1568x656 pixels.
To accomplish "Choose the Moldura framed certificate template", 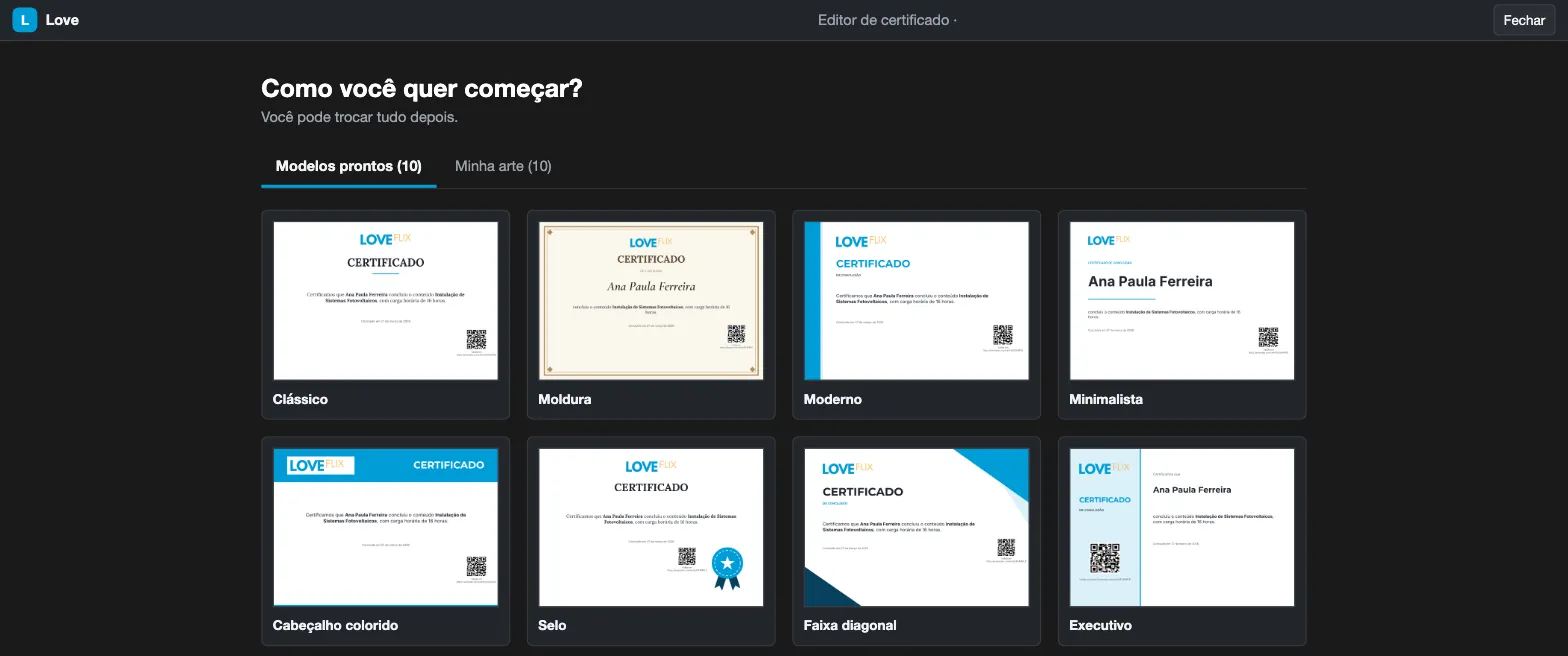I will coord(651,301).
